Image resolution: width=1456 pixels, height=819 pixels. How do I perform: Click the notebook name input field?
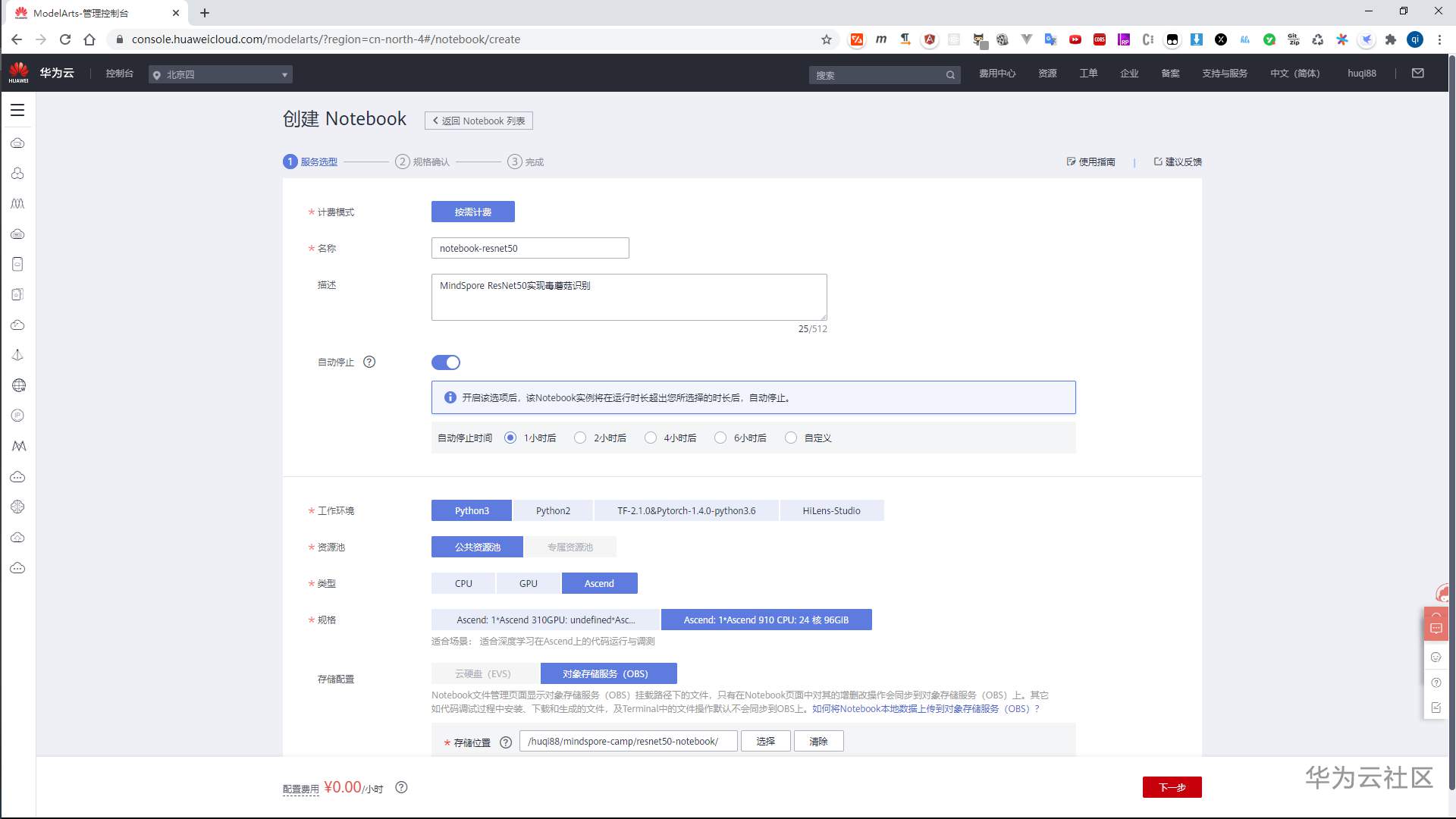(530, 248)
